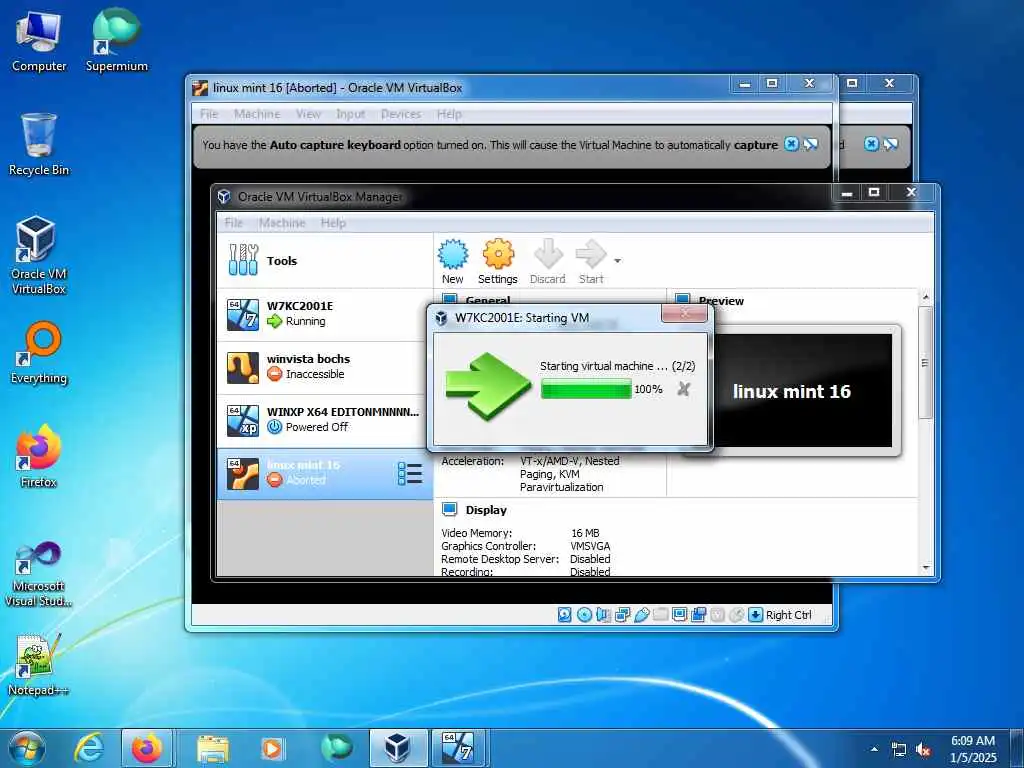
Task: Open Windows Media Player taskbar icon
Action: tap(272, 748)
